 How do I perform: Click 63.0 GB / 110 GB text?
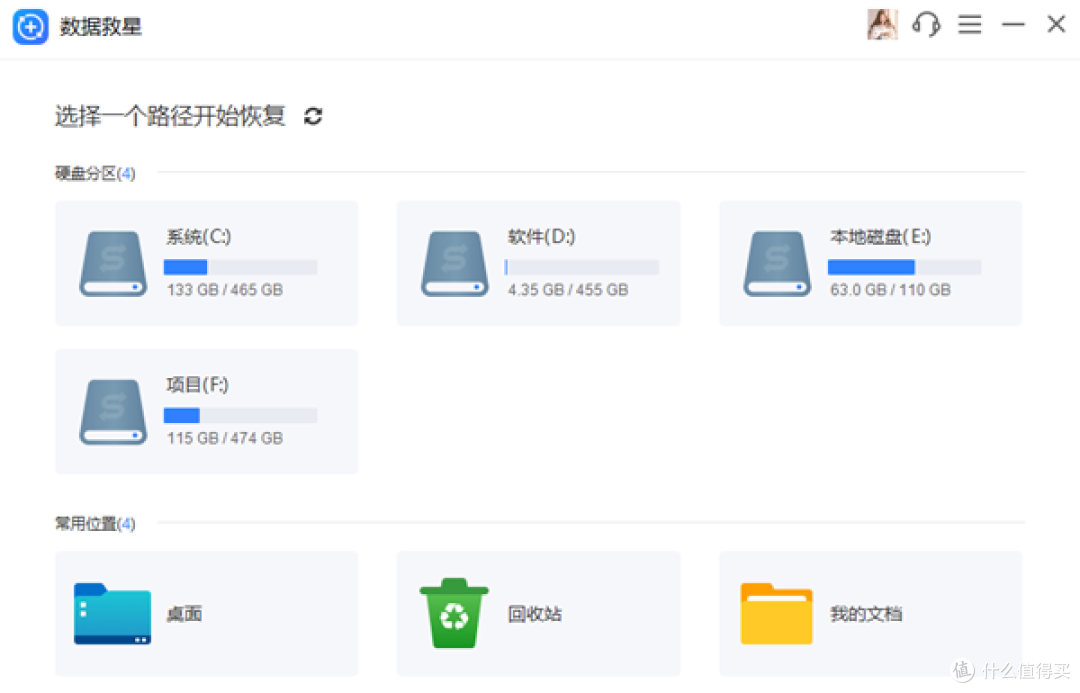(x=891, y=290)
